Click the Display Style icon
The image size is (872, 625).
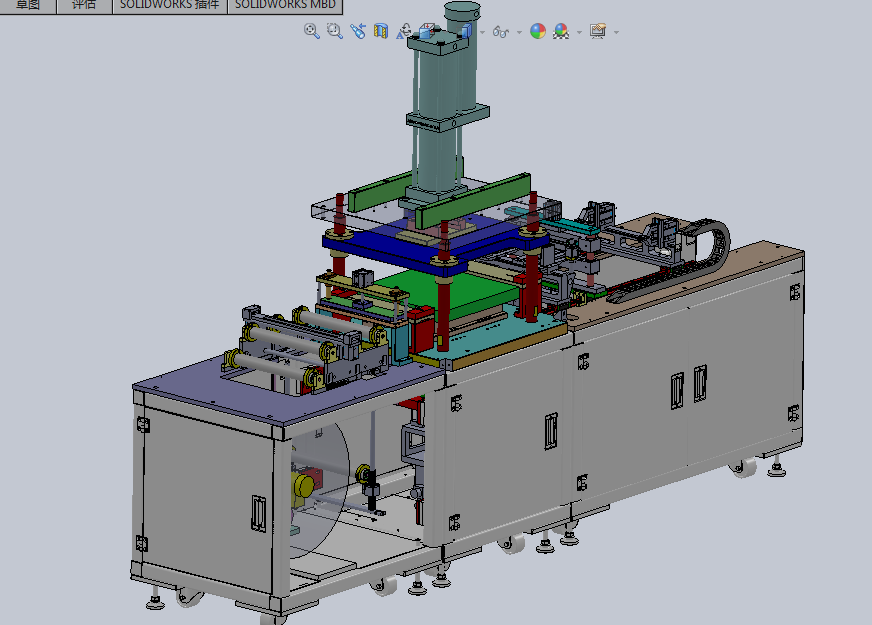pos(465,31)
